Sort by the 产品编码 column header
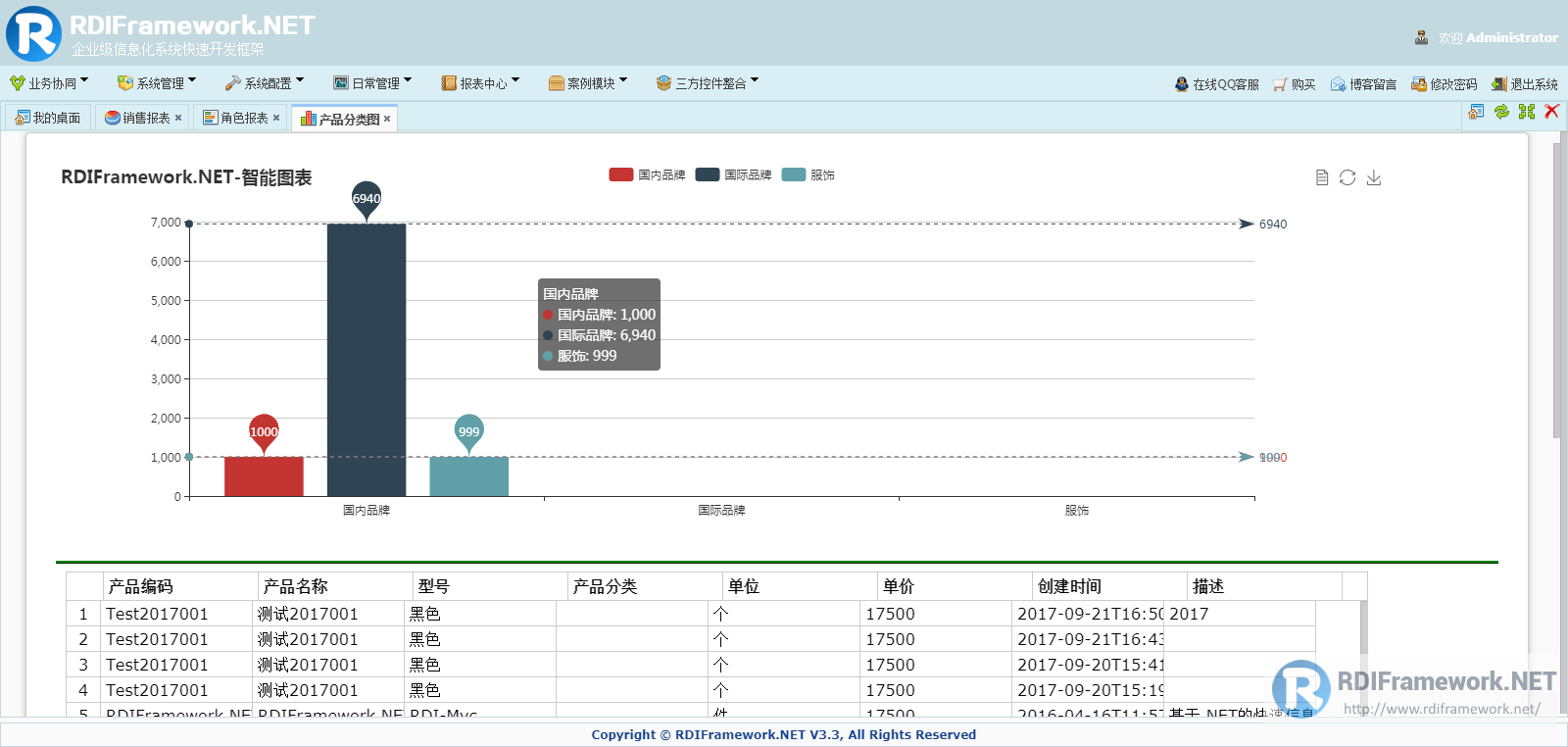This screenshot has width=1568, height=747. coord(180,586)
